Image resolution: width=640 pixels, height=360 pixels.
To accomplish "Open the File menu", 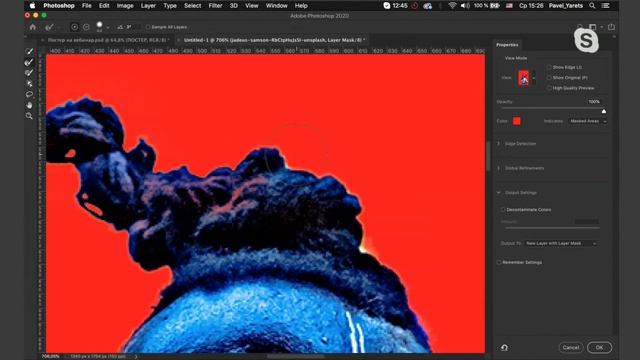I will (x=87, y=6).
